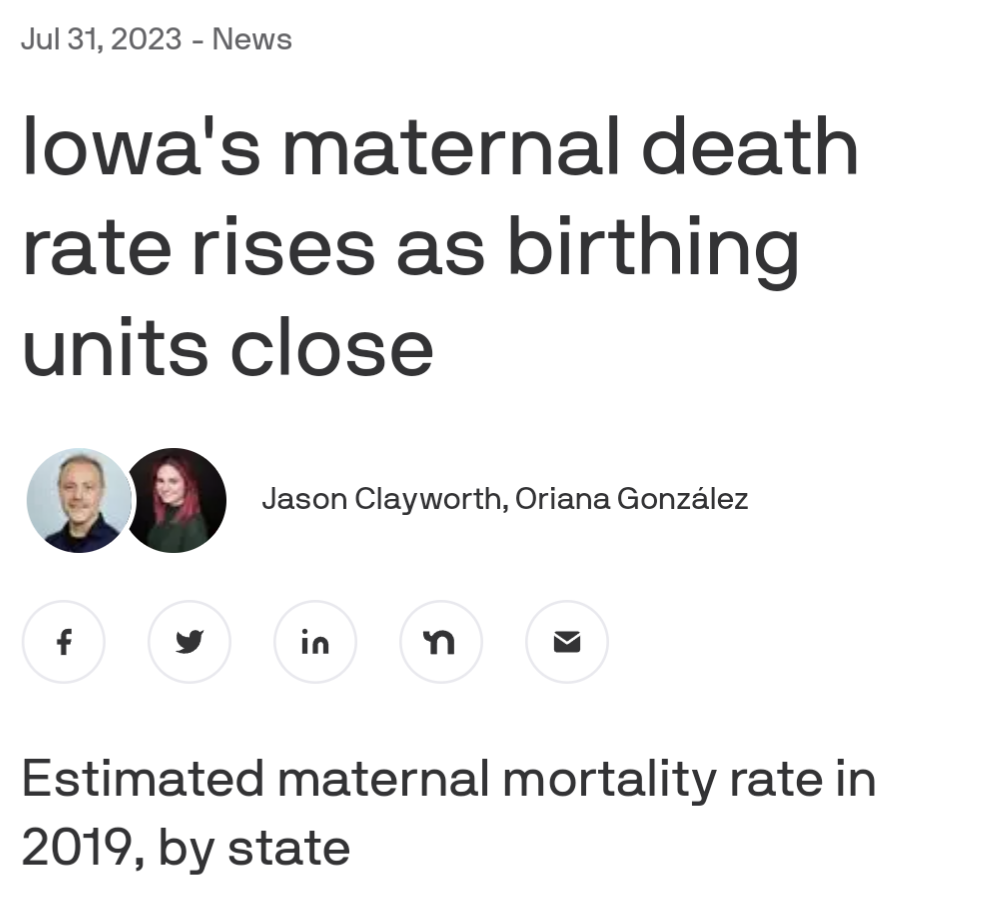
Task: Click the word "Estimated" in the chart title
Action: tap(142, 779)
